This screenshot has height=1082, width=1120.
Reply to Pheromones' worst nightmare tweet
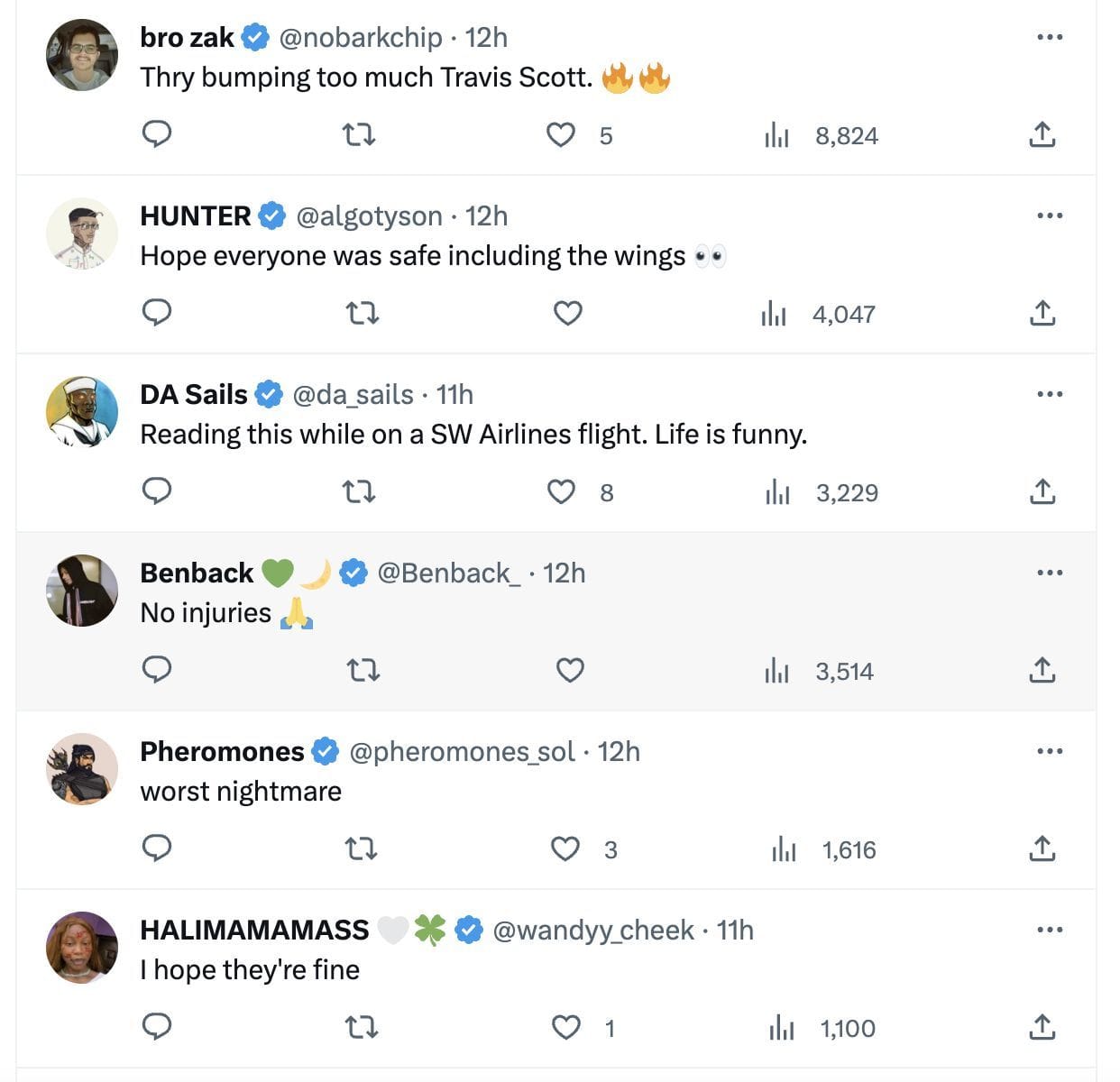158,848
